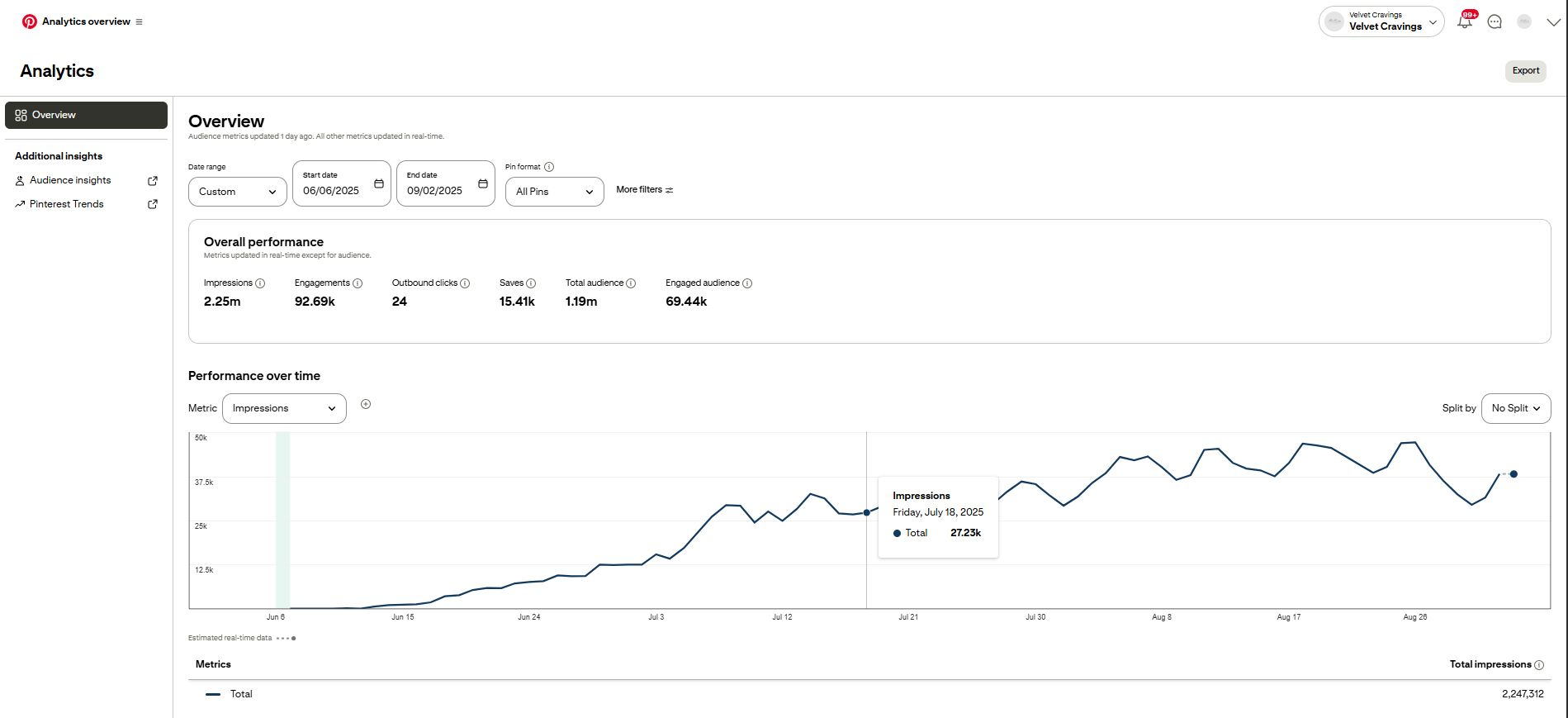Click the Outbound clicks info icon
Viewport: 1568px width, 718px height.
pos(465,283)
